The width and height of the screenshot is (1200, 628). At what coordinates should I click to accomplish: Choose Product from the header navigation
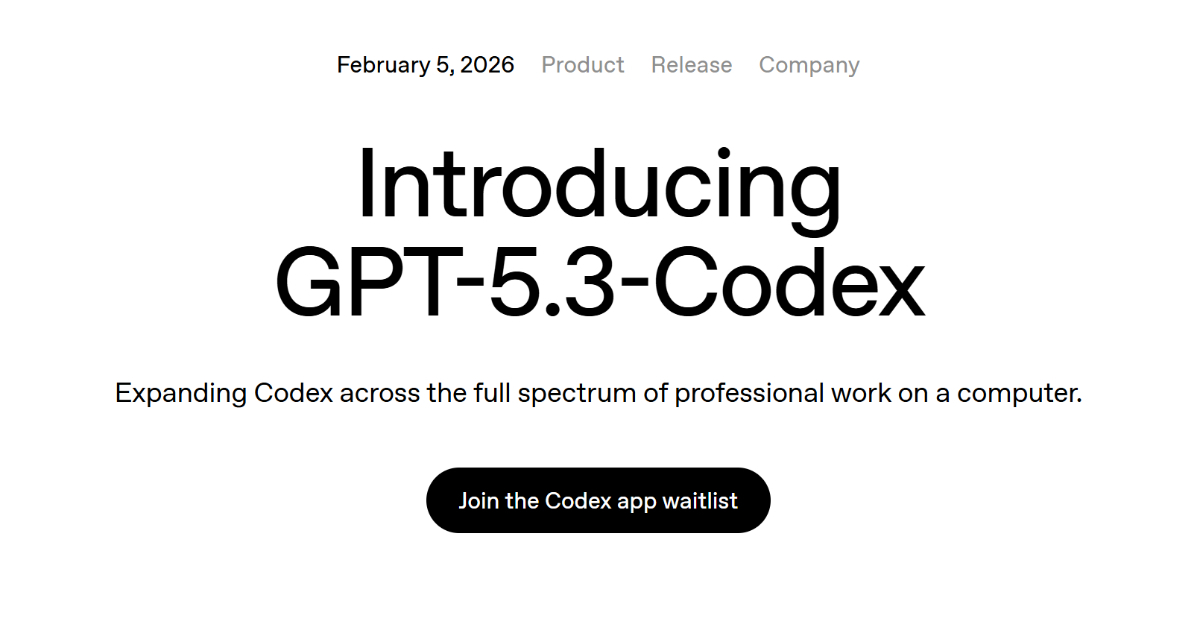click(583, 65)
